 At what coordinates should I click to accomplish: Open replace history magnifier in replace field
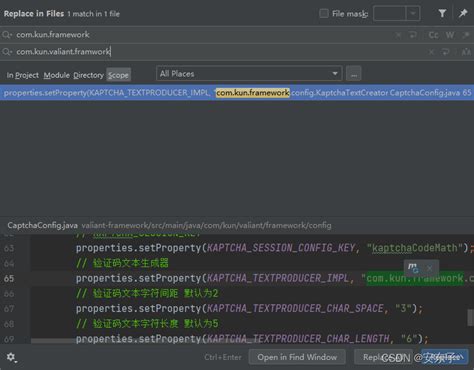[7, 52]
